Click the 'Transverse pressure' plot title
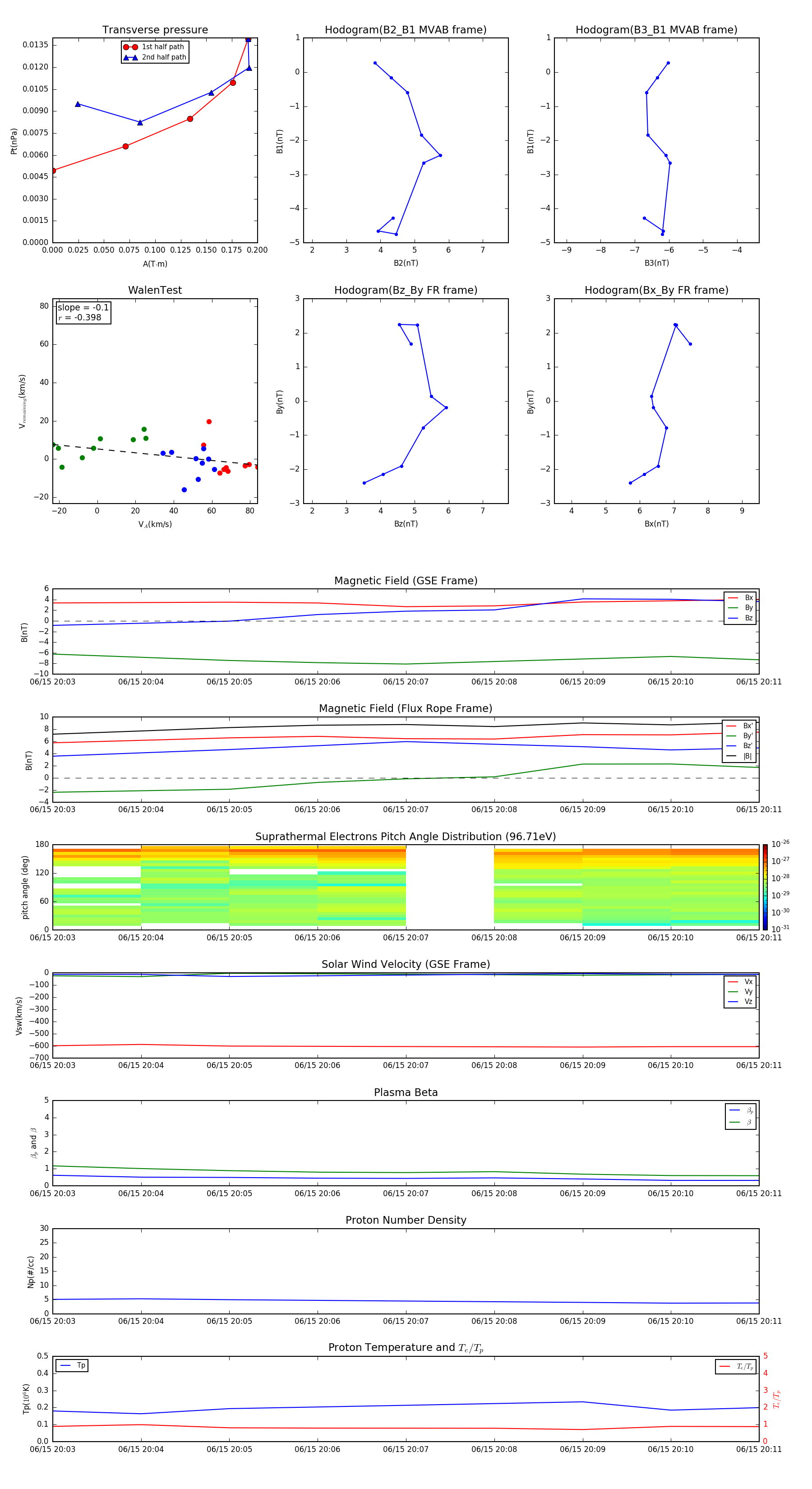This screenshot has height=1489, width=812. click(155, 30)
